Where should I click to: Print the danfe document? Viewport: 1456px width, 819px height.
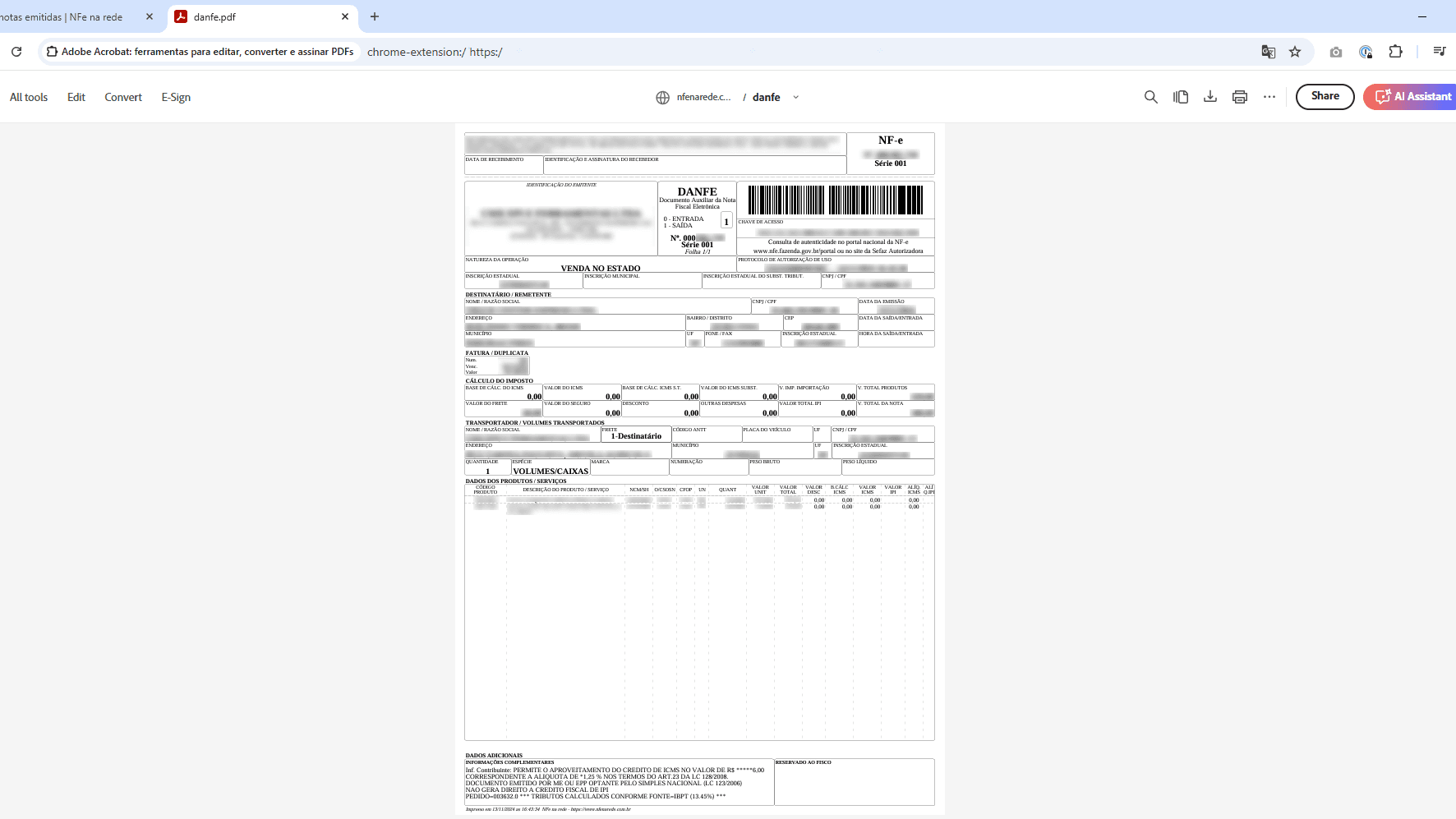tap(1240, 97)
